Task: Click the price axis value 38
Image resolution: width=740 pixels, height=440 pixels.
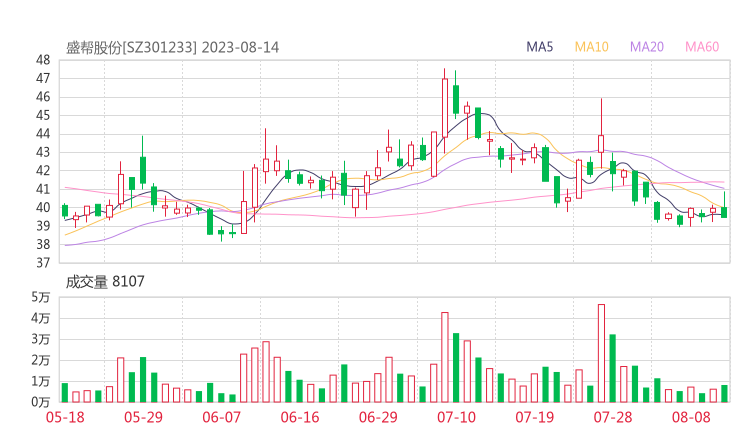Action: [x=43, y=244]
